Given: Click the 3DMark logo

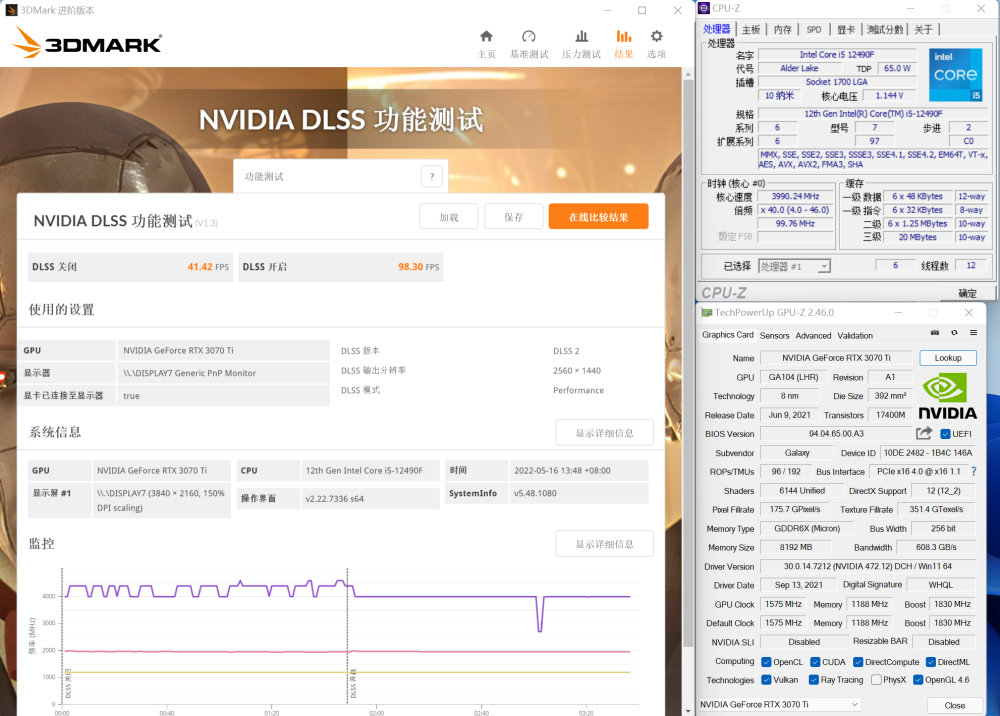Looking at the screenshot, I should click(x=87, y=43).
